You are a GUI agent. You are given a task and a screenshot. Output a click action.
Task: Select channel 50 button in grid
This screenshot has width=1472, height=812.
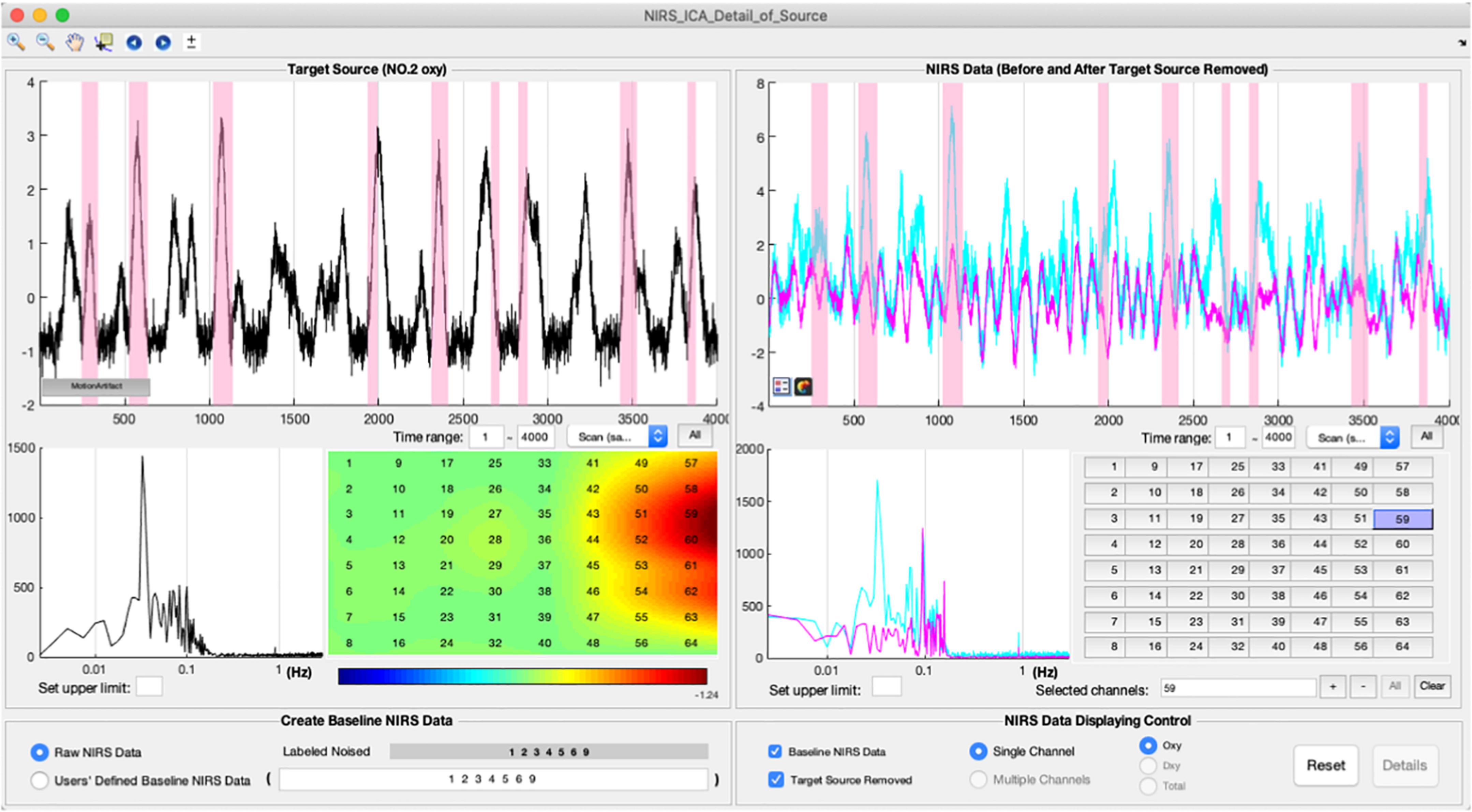click(1353, 493)
